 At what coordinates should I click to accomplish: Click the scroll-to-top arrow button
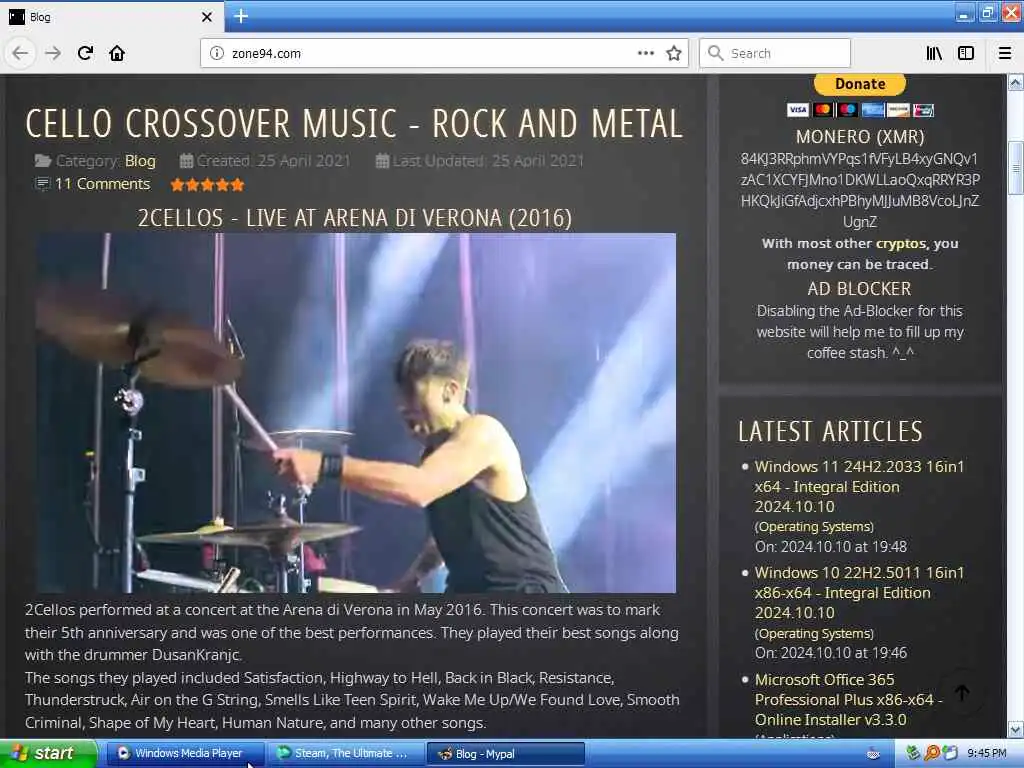(x=963, y=693)
